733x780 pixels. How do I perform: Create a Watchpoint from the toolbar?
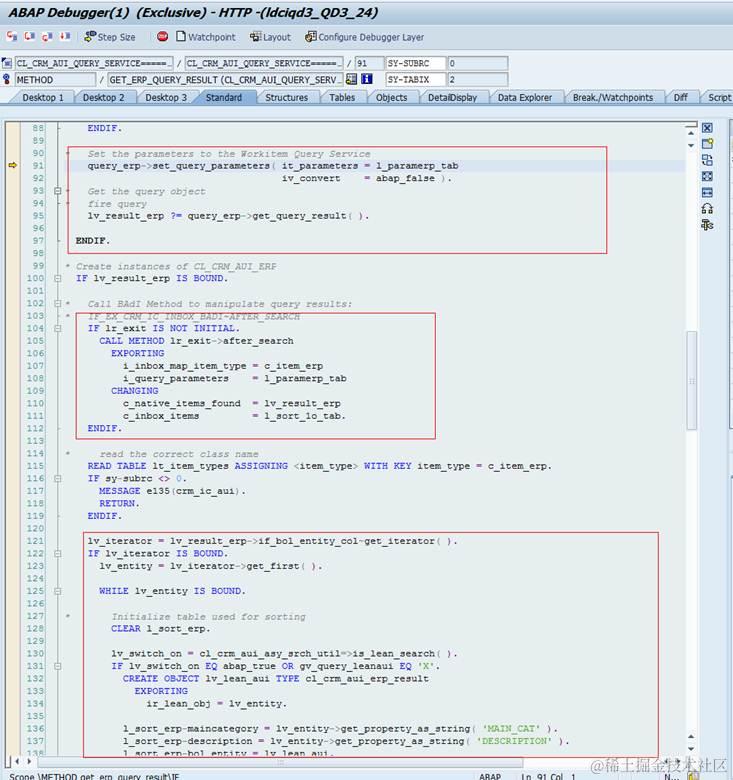205,37
